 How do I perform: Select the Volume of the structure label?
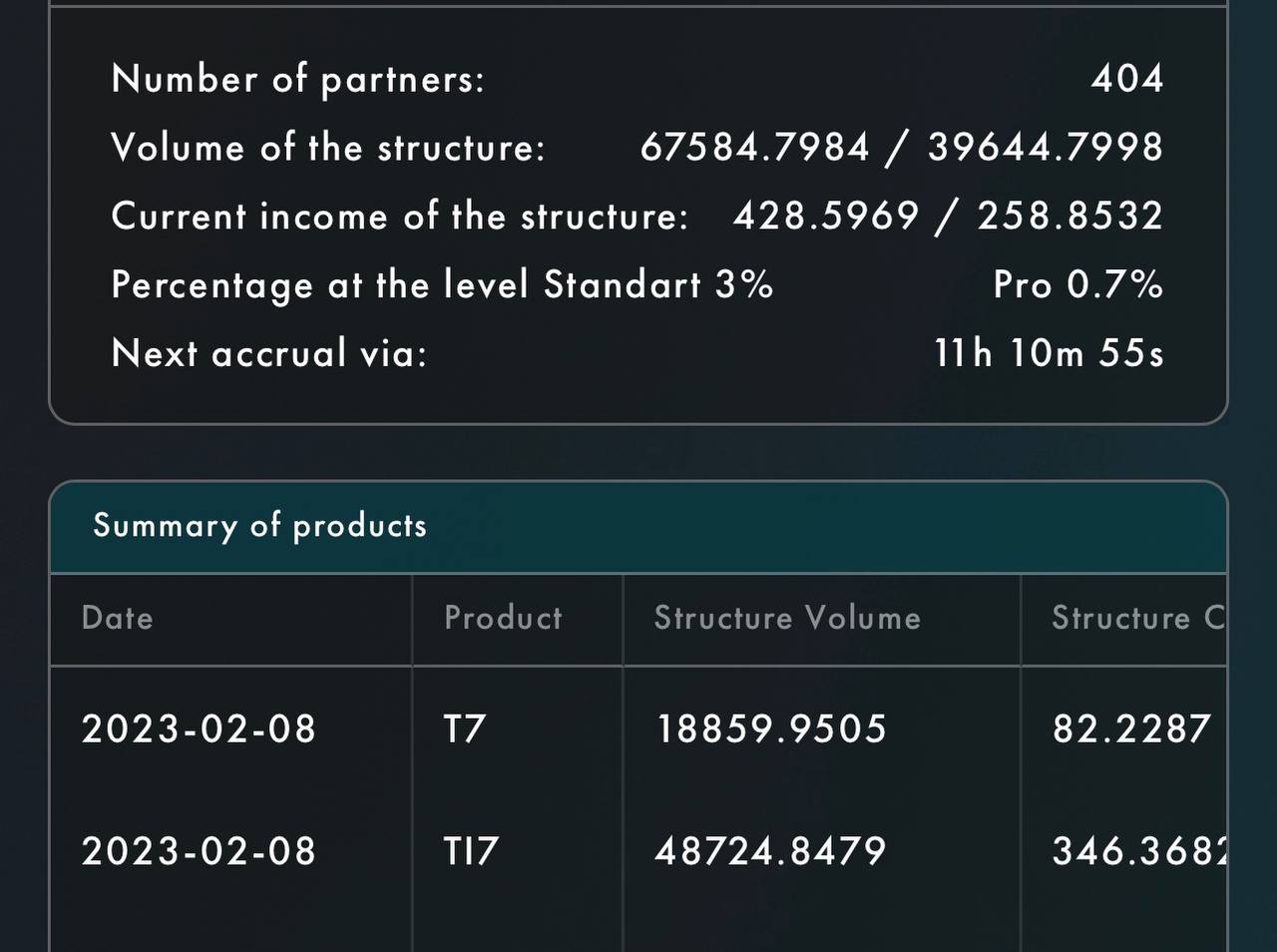click(x=328, y=148)
